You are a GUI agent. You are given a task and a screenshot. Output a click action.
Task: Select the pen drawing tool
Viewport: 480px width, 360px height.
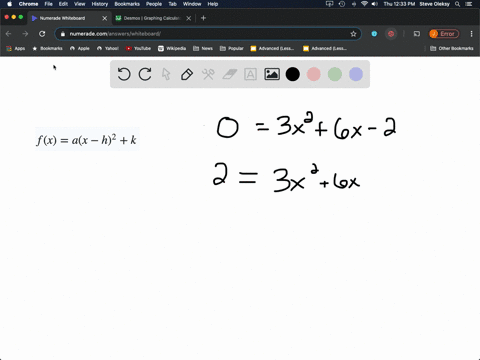tap(187, 74)
